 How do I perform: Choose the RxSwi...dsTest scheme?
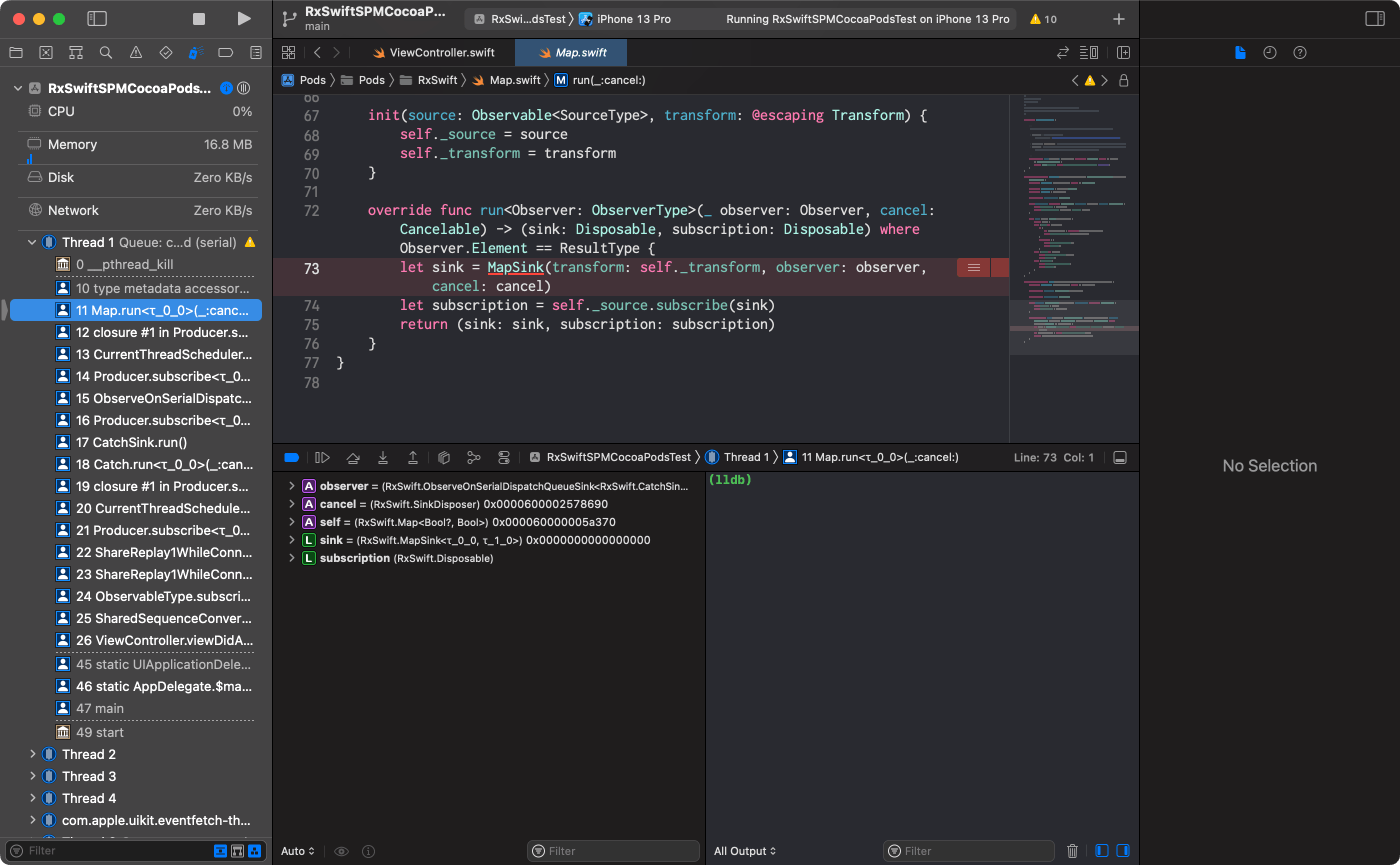click(x=519, y=19)
